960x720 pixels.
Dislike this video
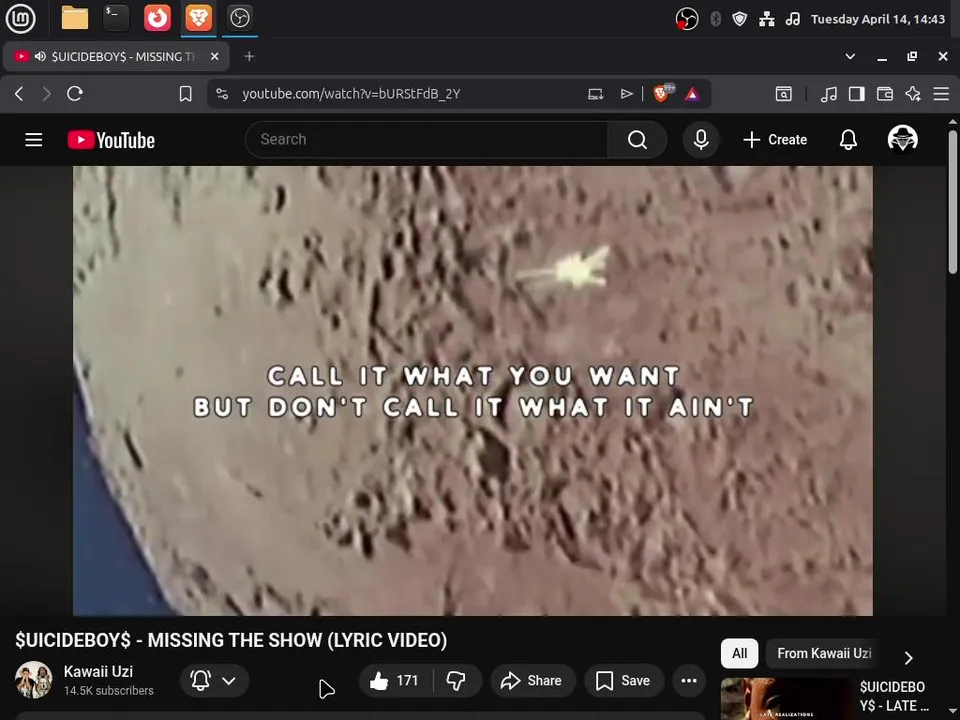(x=456, y=681)
